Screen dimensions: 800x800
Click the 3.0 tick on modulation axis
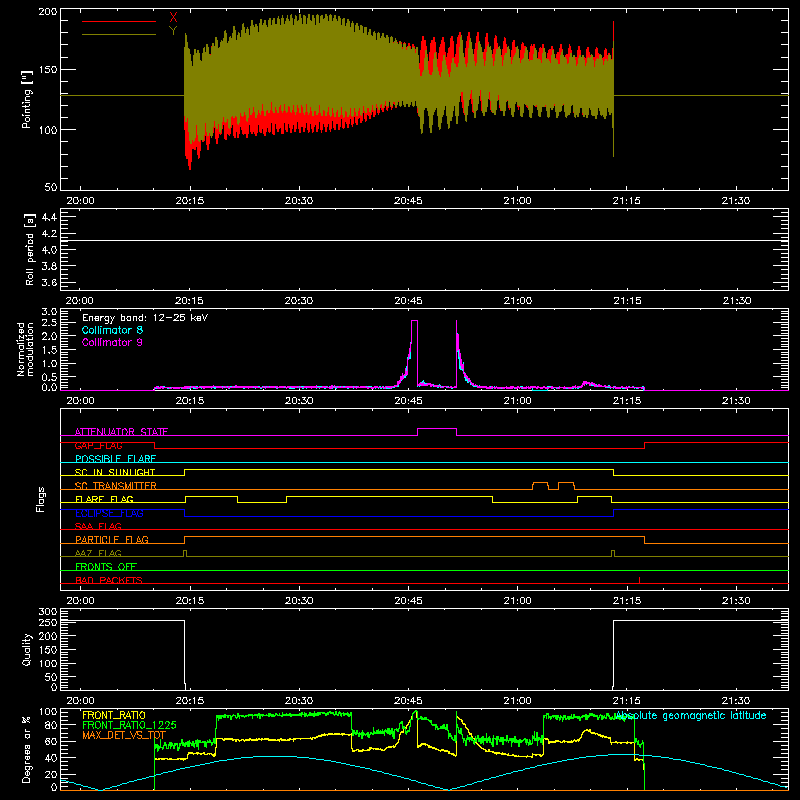(x=49, y=312)
